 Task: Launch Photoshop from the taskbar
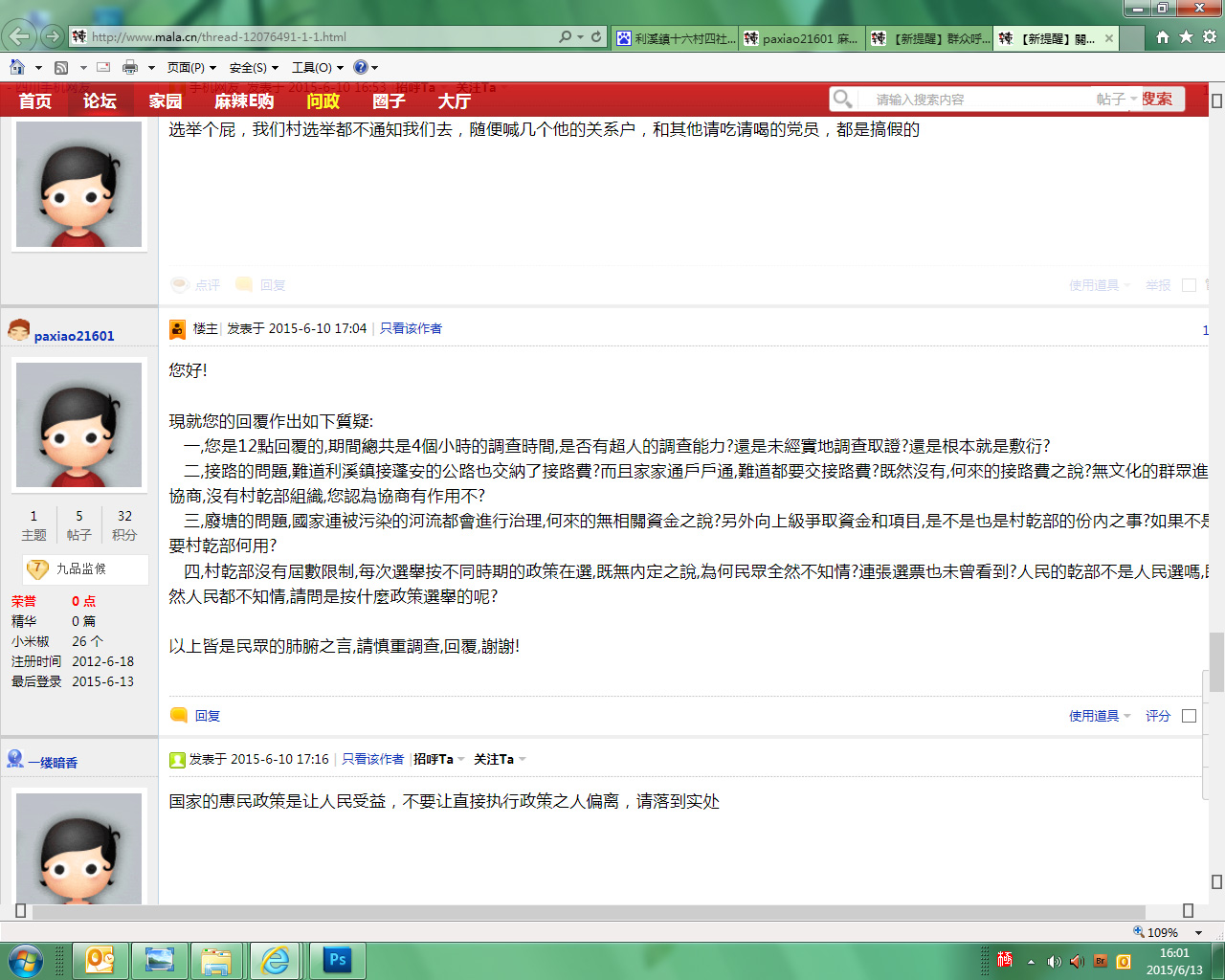337,960
